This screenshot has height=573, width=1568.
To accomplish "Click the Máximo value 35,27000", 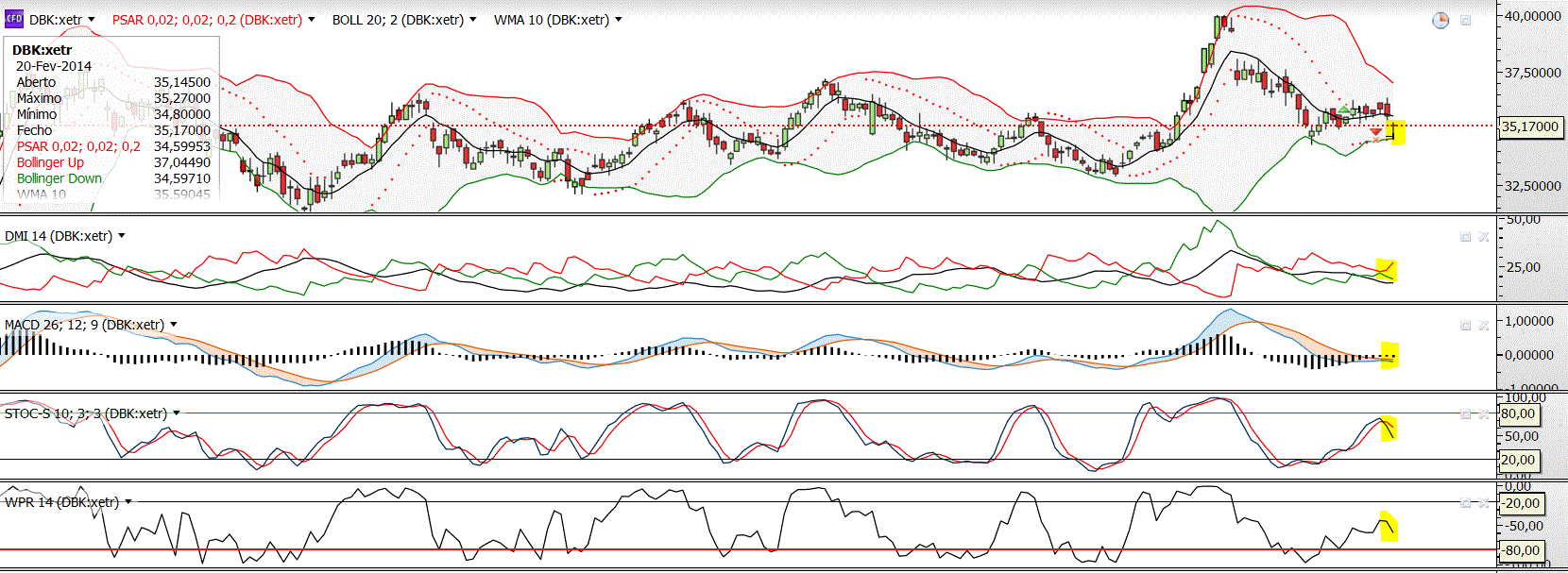I will click(182, 98).
